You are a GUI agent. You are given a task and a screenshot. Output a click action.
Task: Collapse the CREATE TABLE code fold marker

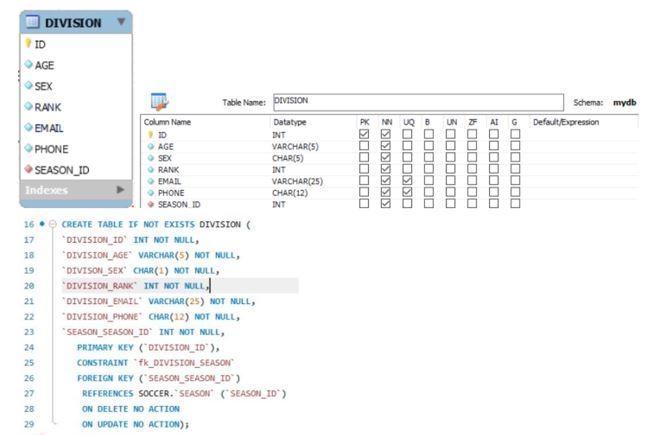52,224
